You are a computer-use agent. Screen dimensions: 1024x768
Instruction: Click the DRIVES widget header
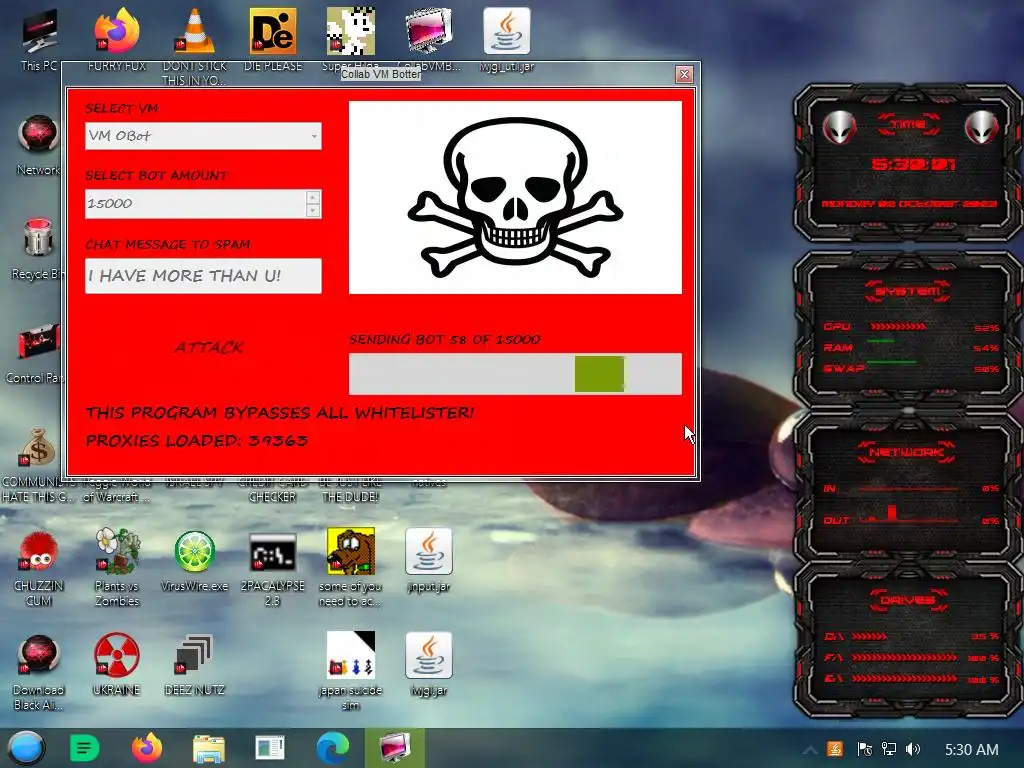pos(908,600)
